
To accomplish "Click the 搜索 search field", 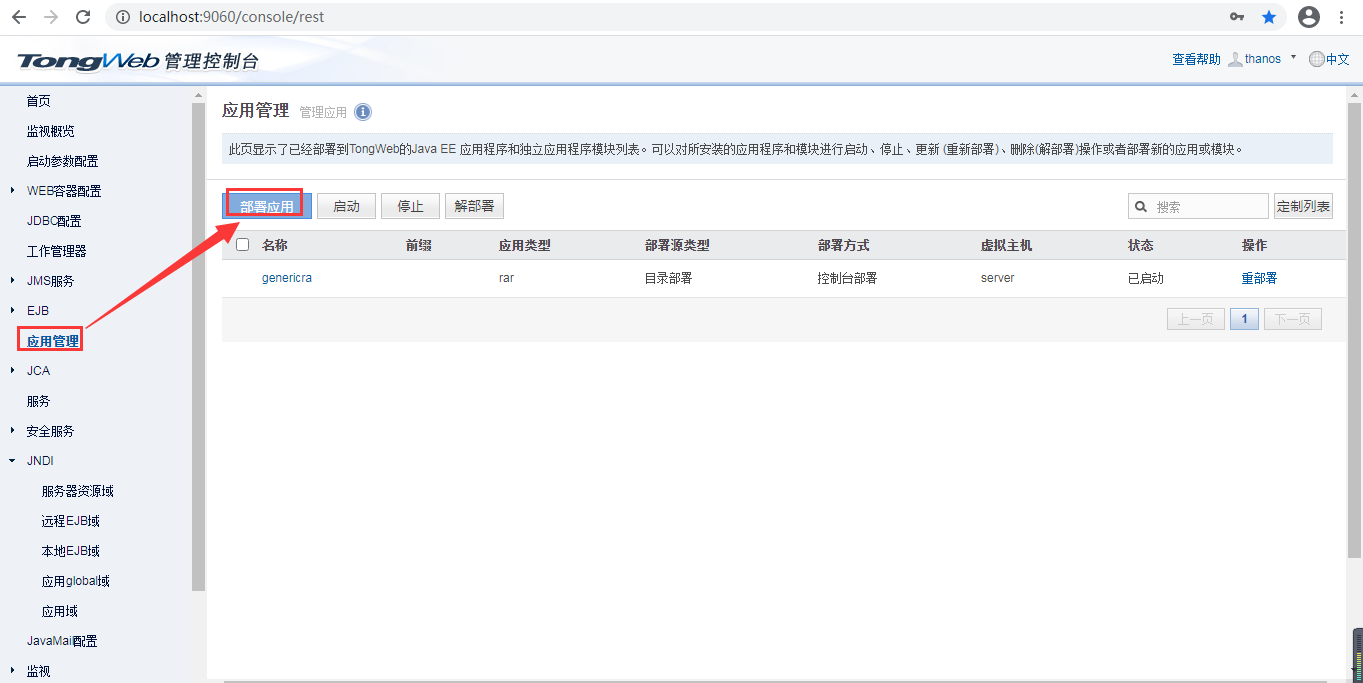I will click(x=1207, y=207).
